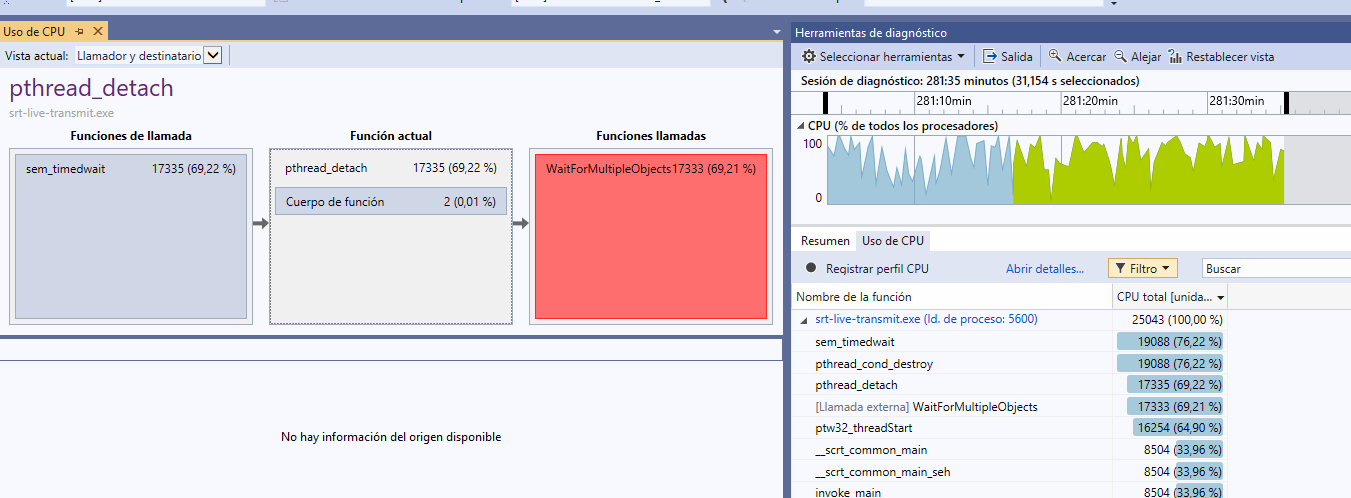The height and width of the screenshot is (498, 1351).
Task: Collapse the CPU graph section triangle
Action: coord(800,127)
